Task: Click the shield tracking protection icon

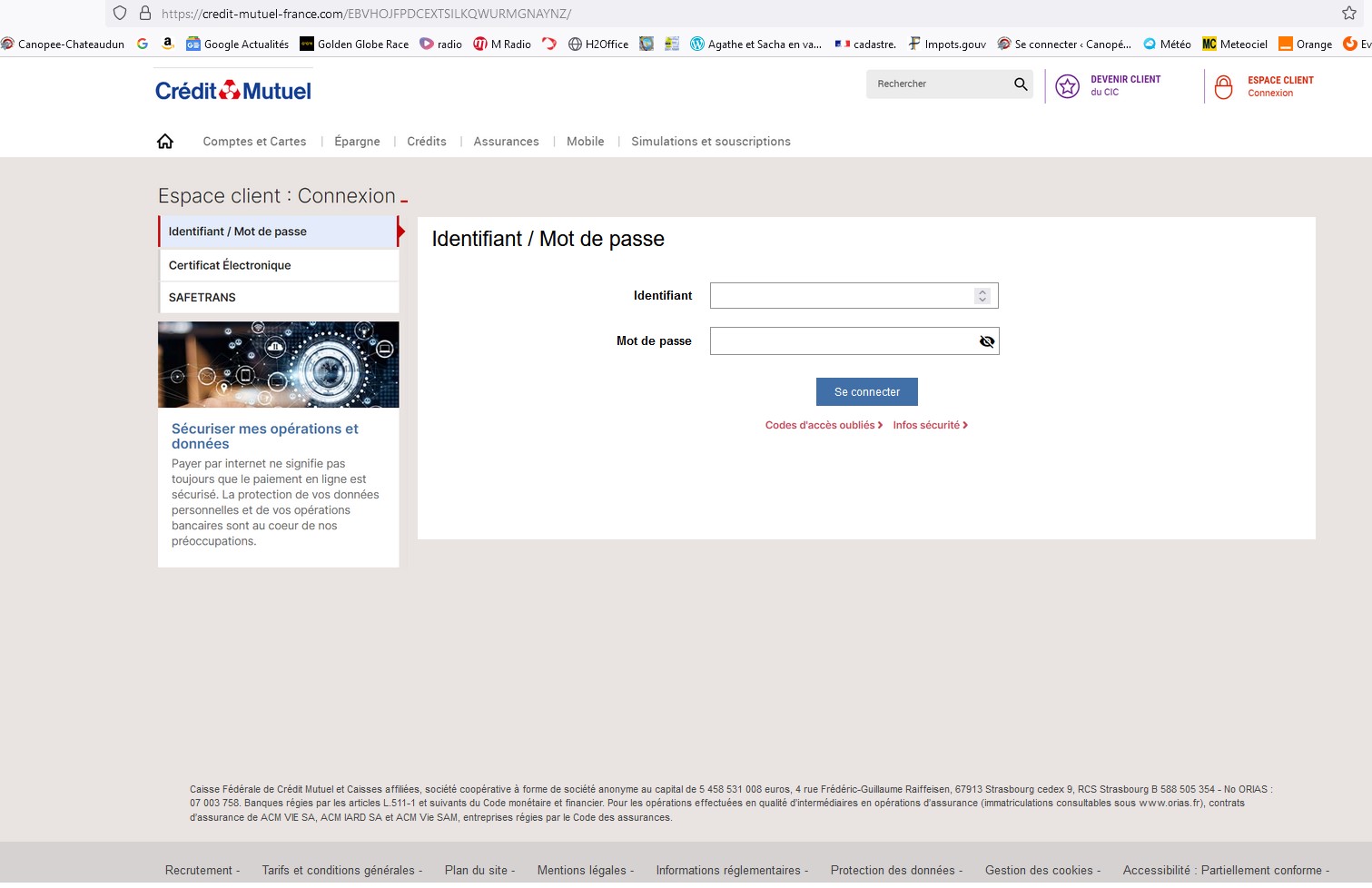Action: [120, 14]
